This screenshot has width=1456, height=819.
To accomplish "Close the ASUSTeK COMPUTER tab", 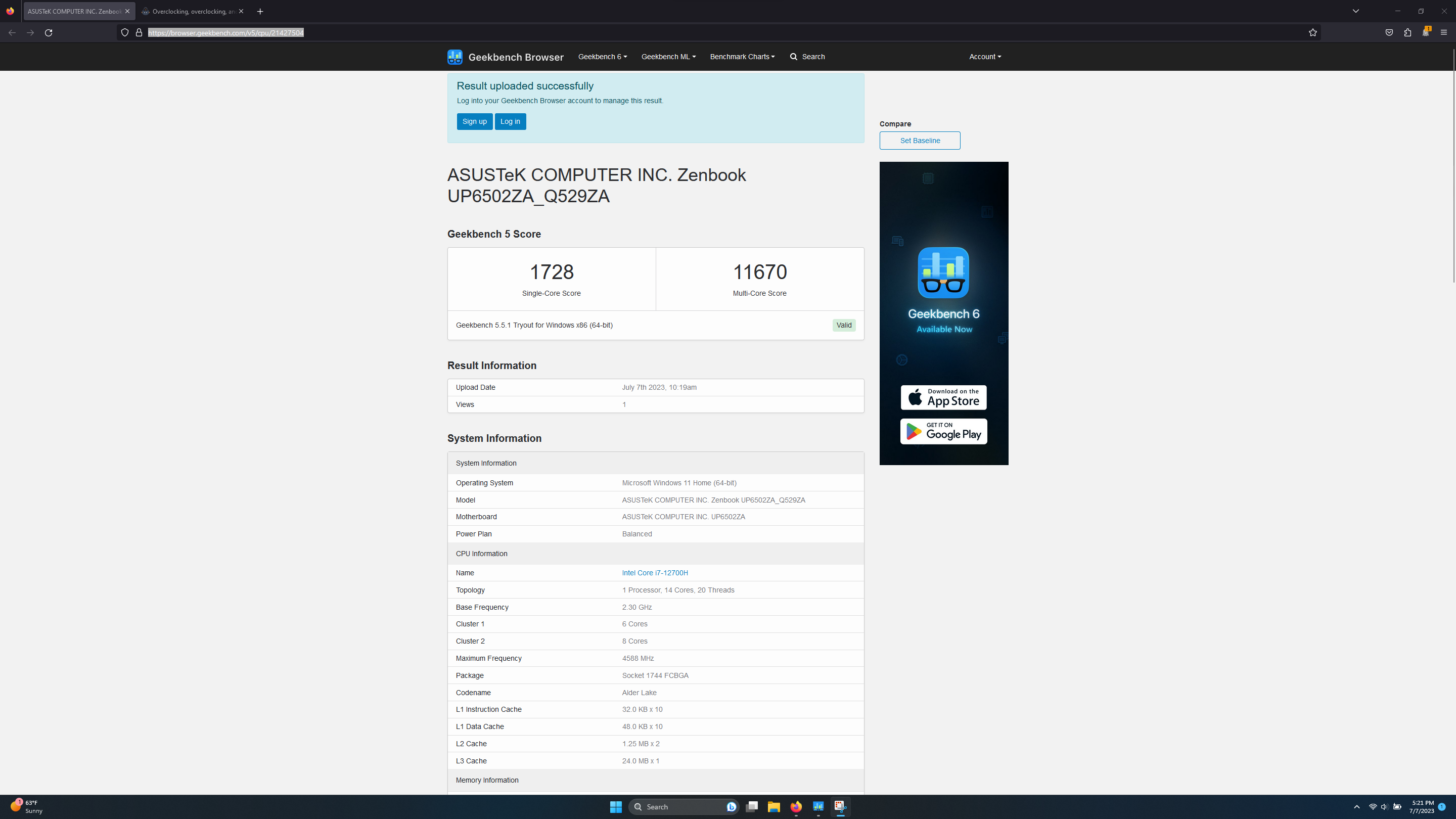I will tap(127, 11).
